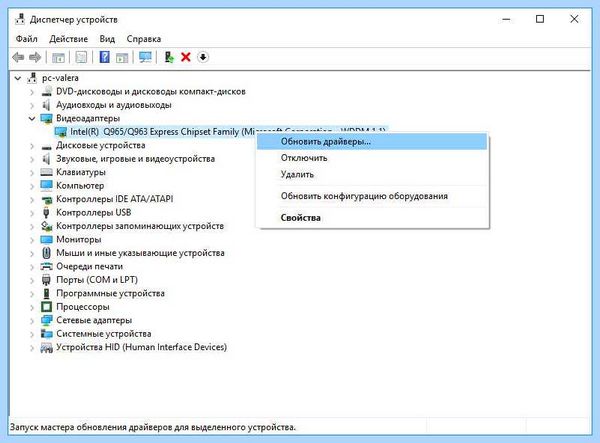Expand the Дисковые устройства category
The width and height of the screenshot is (600, 443).
[32, 146]
